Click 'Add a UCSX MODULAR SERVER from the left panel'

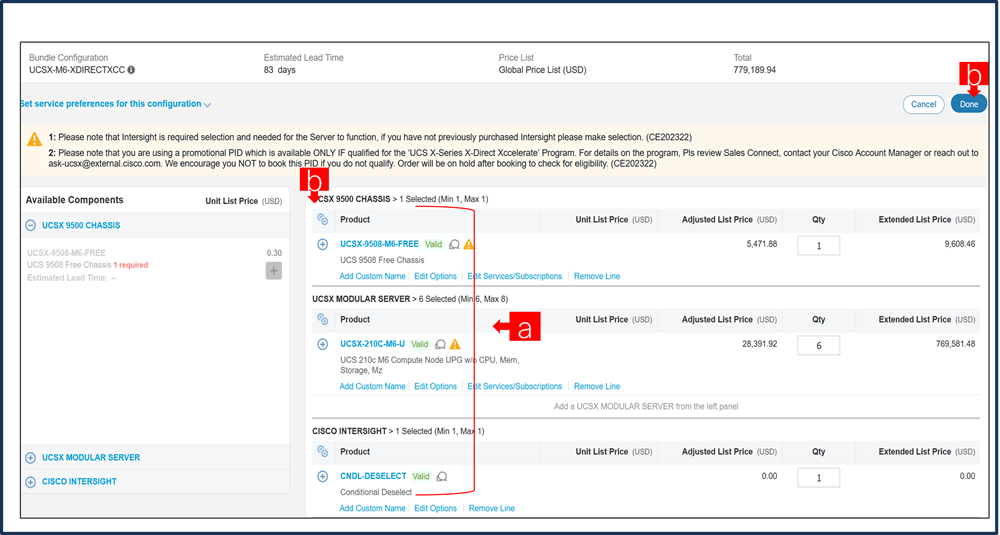646,406
